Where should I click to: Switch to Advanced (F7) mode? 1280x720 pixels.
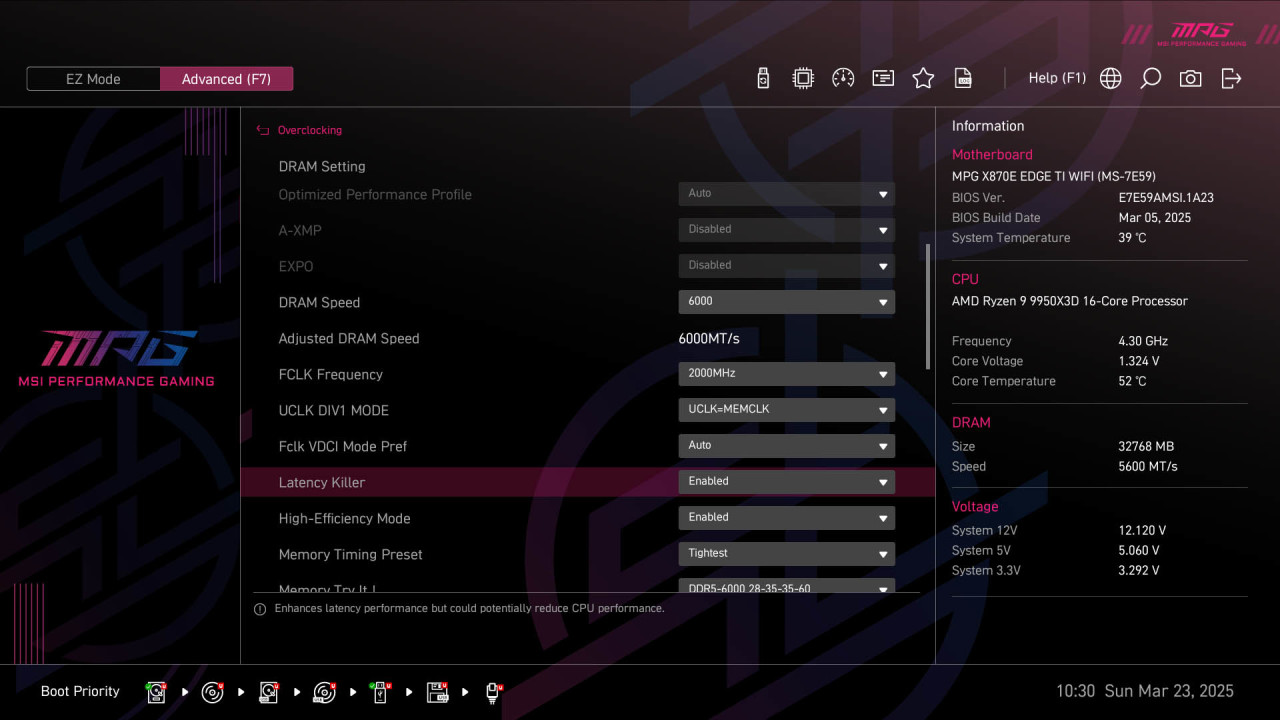coord(226,79)
